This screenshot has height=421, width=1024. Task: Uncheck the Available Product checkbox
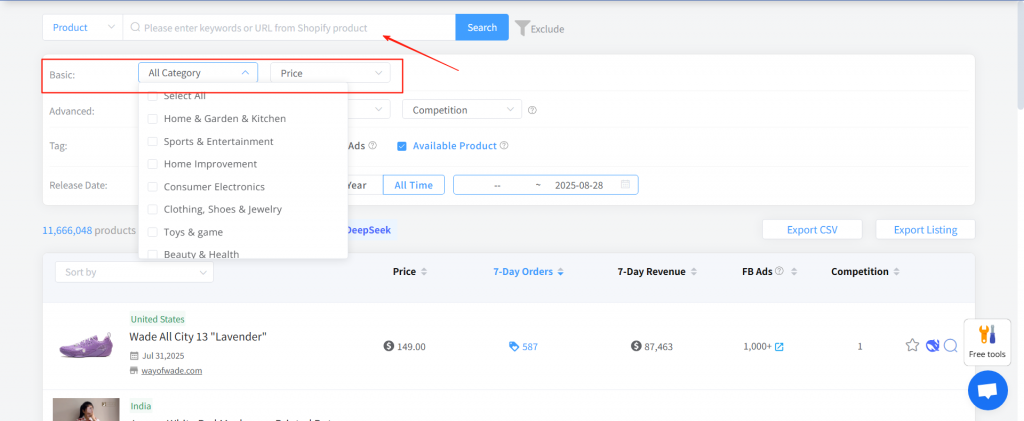tap(402, 146)
